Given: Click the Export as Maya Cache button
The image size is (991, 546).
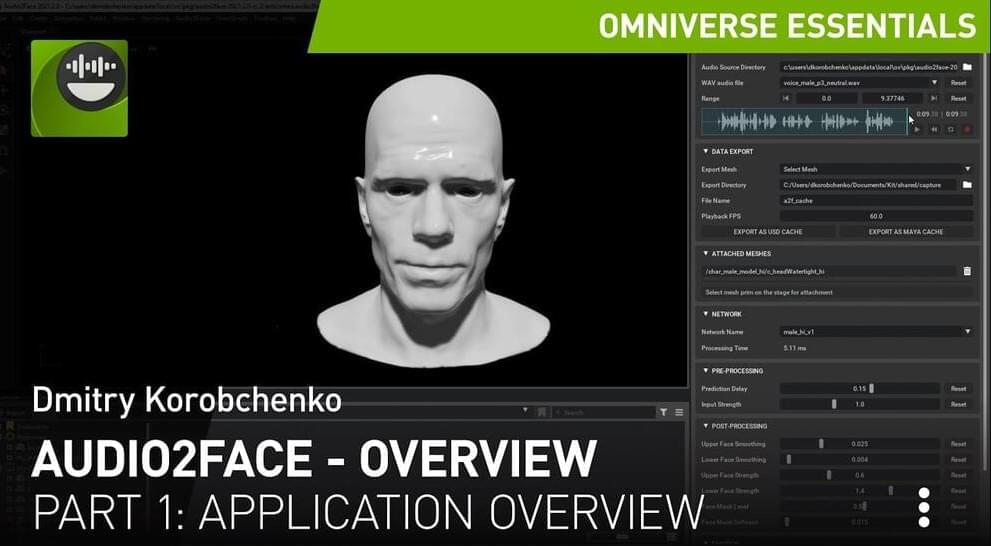Looking at the screenshot, I should click(x=905, y=232).
